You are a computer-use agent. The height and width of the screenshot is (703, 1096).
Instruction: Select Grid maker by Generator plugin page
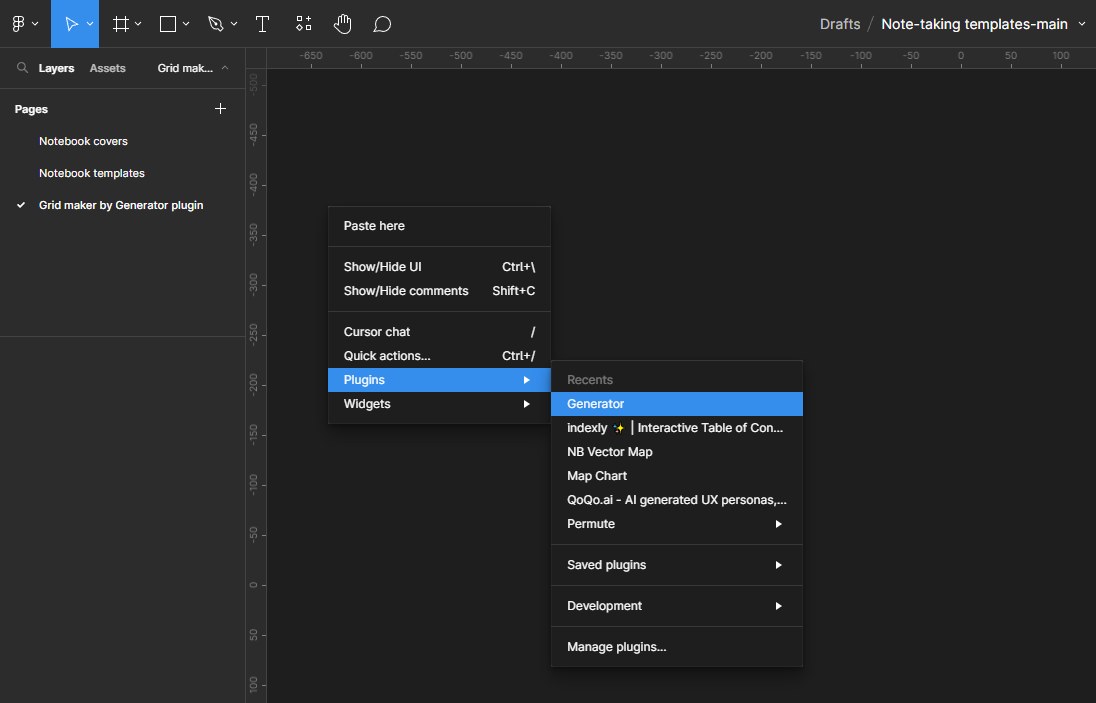point(121,205)
